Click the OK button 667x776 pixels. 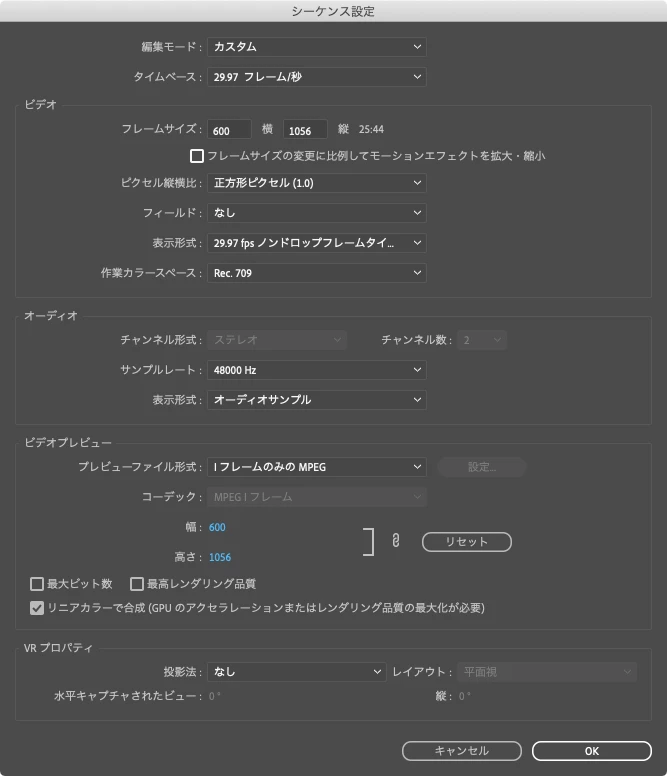point(592,751)
